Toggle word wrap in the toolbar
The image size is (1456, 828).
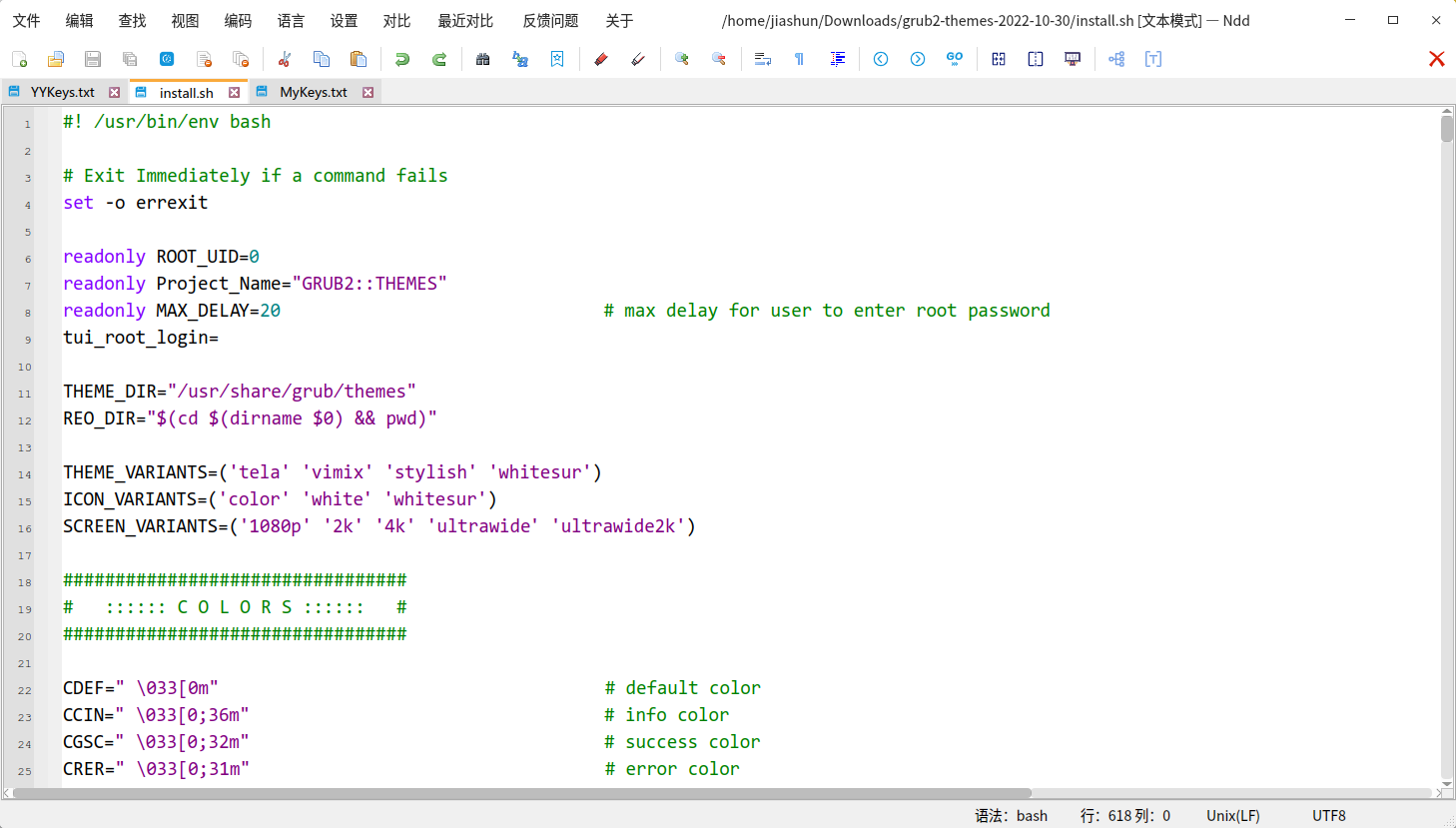(763, 60)
